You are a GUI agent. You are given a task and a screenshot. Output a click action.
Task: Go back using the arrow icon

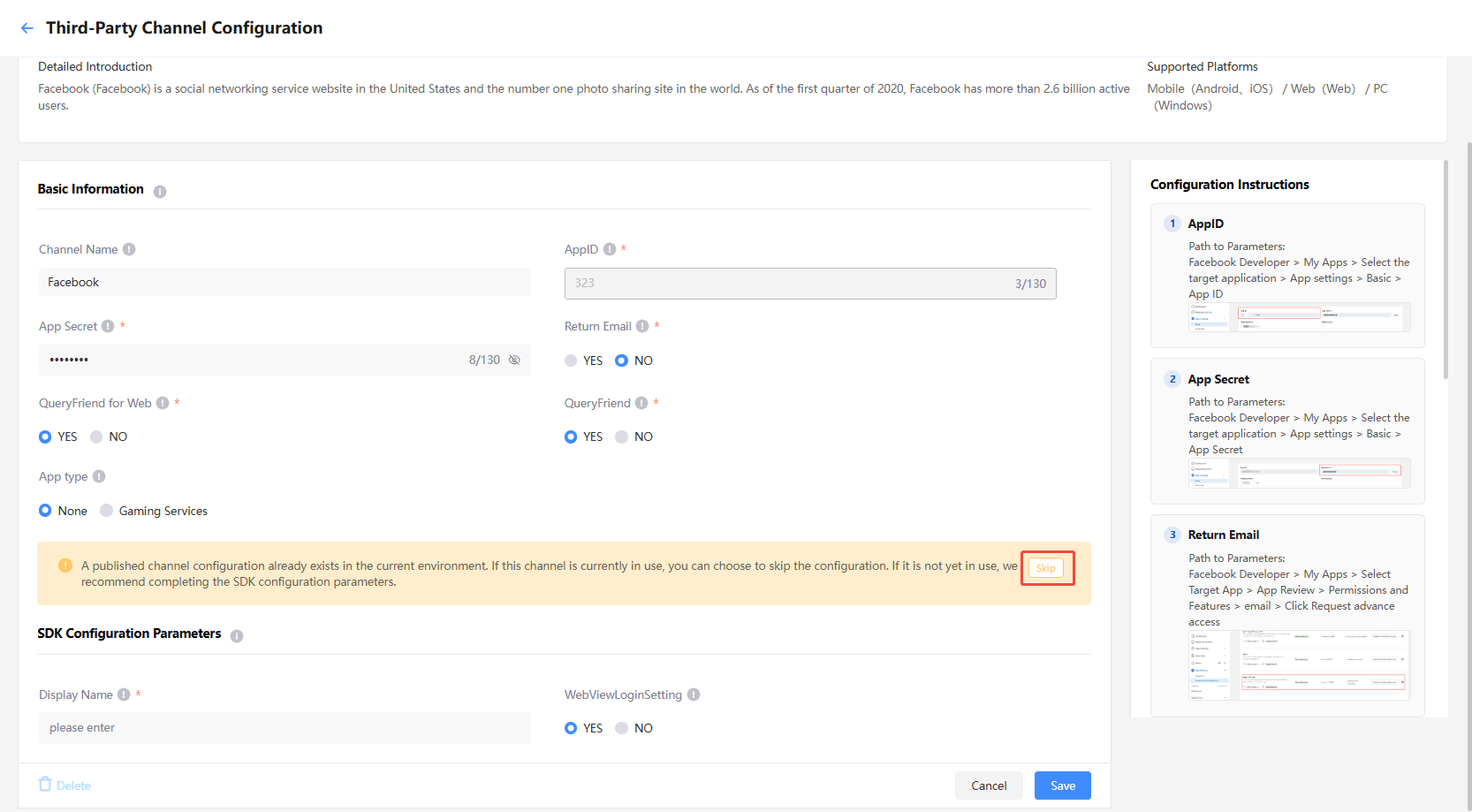(27, 28)
